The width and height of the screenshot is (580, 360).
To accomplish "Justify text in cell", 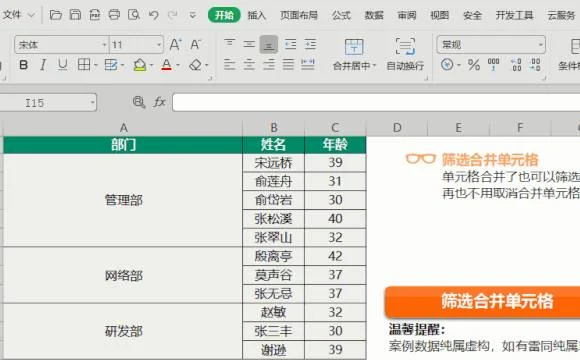I will (x=288, y=65).
